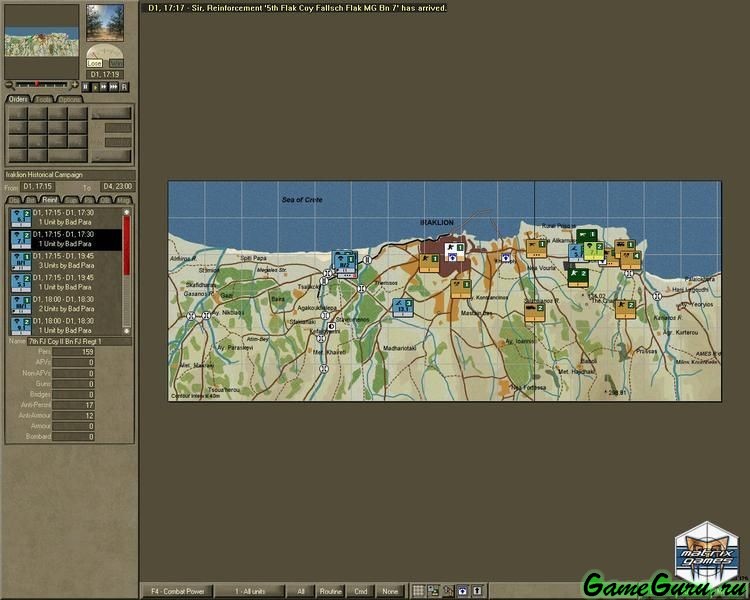Select first reinforcement row with unit 6.1
Image resolution: width=750 pixels, height=600 pixels.
tap(66, 218)
